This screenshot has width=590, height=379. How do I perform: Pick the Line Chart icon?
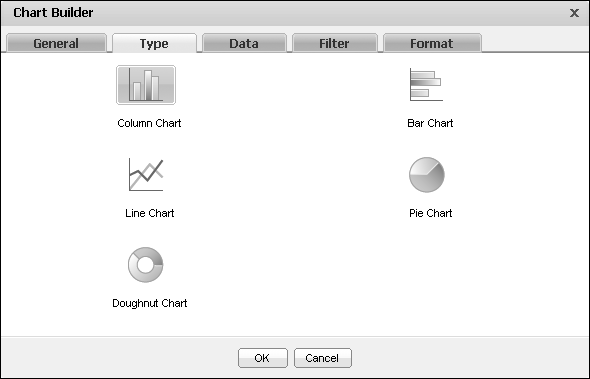click(146, 175)
